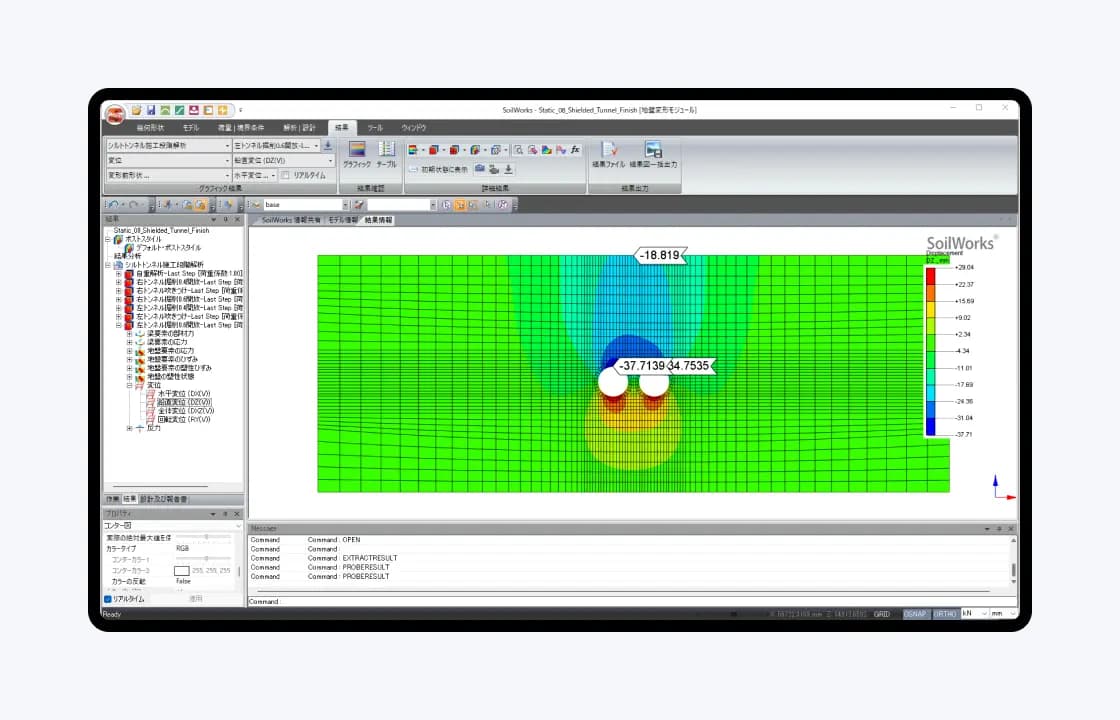Viewport: 1120px width, 720px height.
Task: Switch to the 結果 ribbon tab
Action: coord(342,128)
